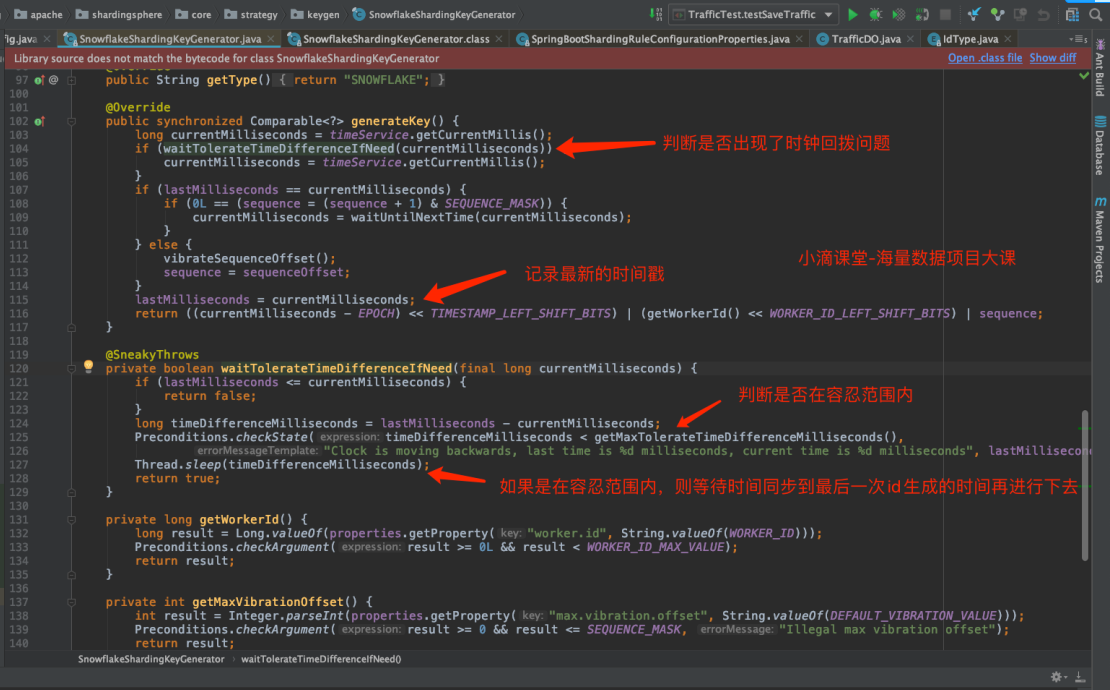Place cursor on 'Thread.sleep(timeDifferenceMilliseconds);' line
This screenshot has height=690, width=1110.
(x=282, y=465)
